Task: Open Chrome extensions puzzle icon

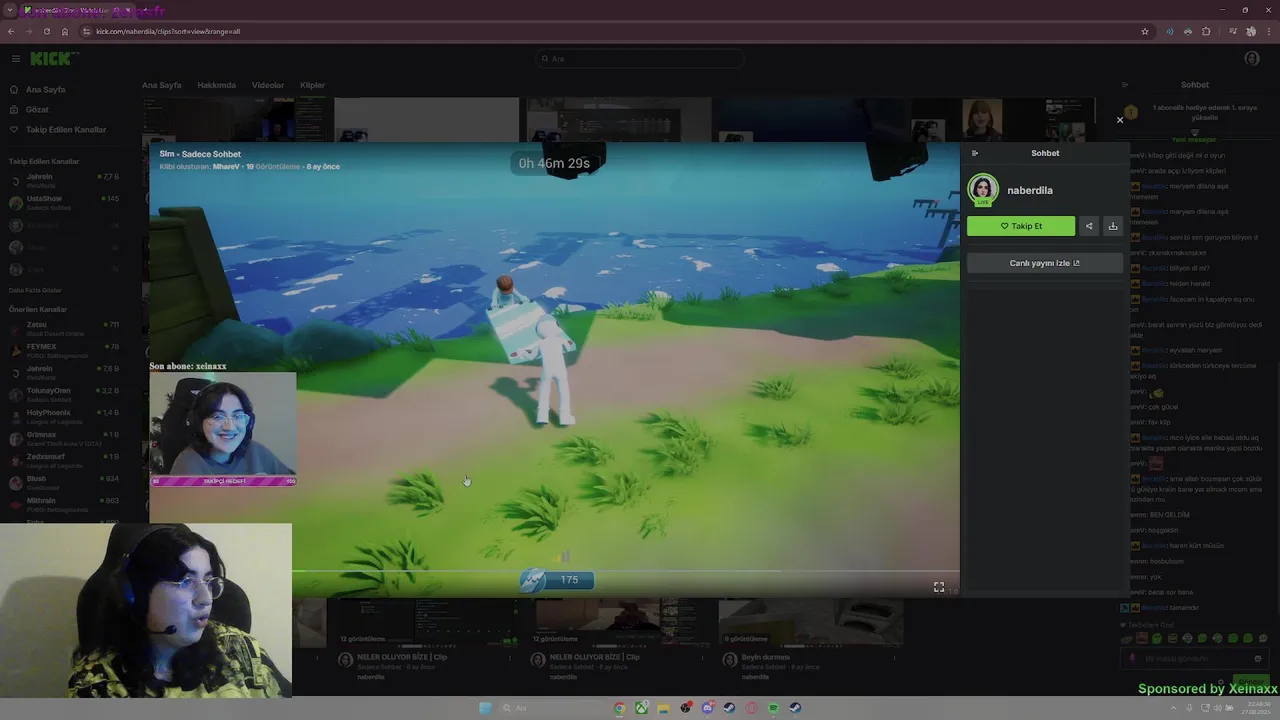Action: tap(1206, 31)
